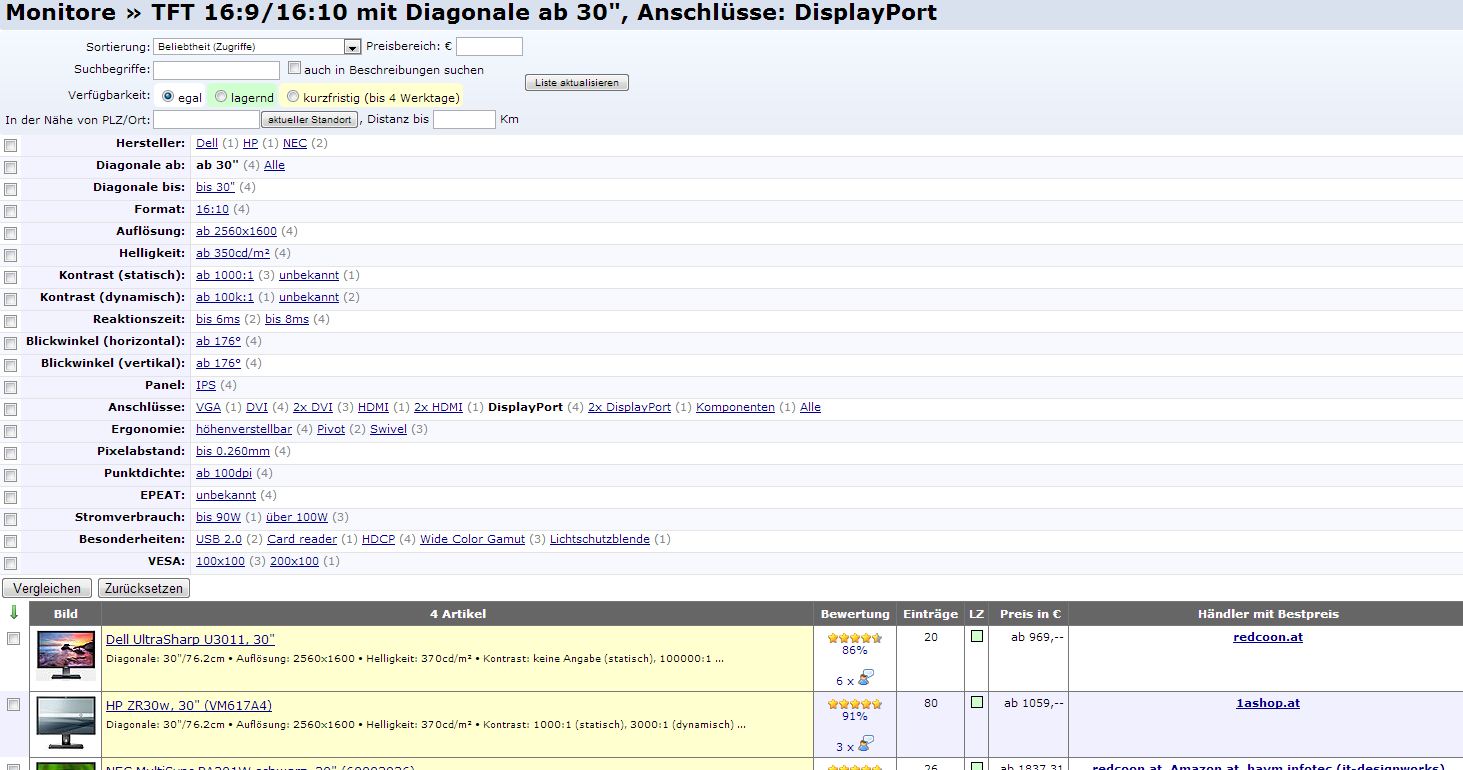Click the Preisbereich price input field
The width and height of the screenshot is (1463, 770).
point(489,46)
